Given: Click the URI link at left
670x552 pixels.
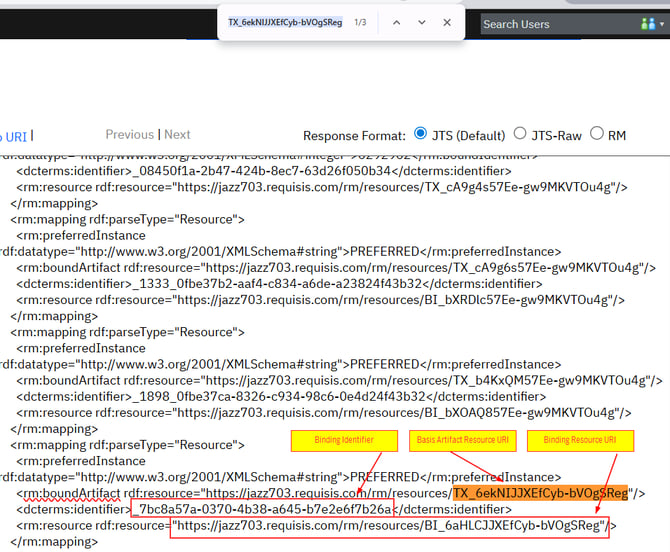Looking at the screenshot, I should click(x=15, y=136).
